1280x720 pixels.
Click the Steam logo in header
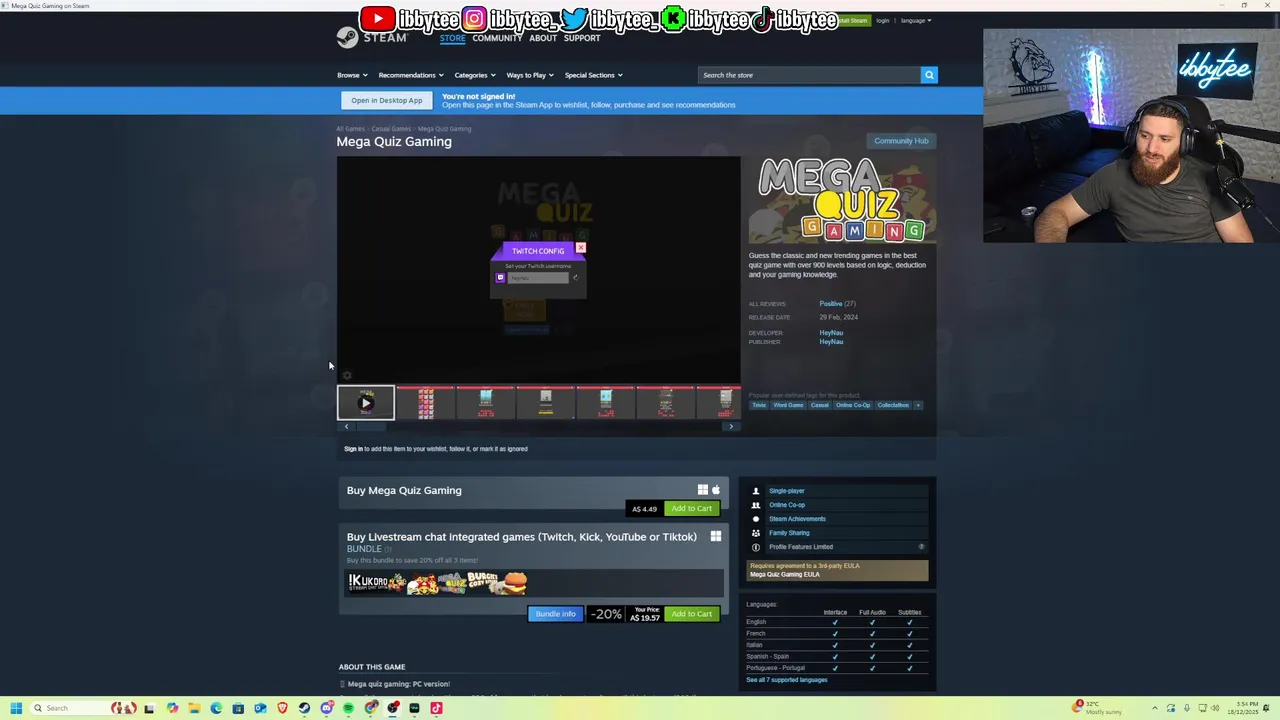click(x=371, y=37)
